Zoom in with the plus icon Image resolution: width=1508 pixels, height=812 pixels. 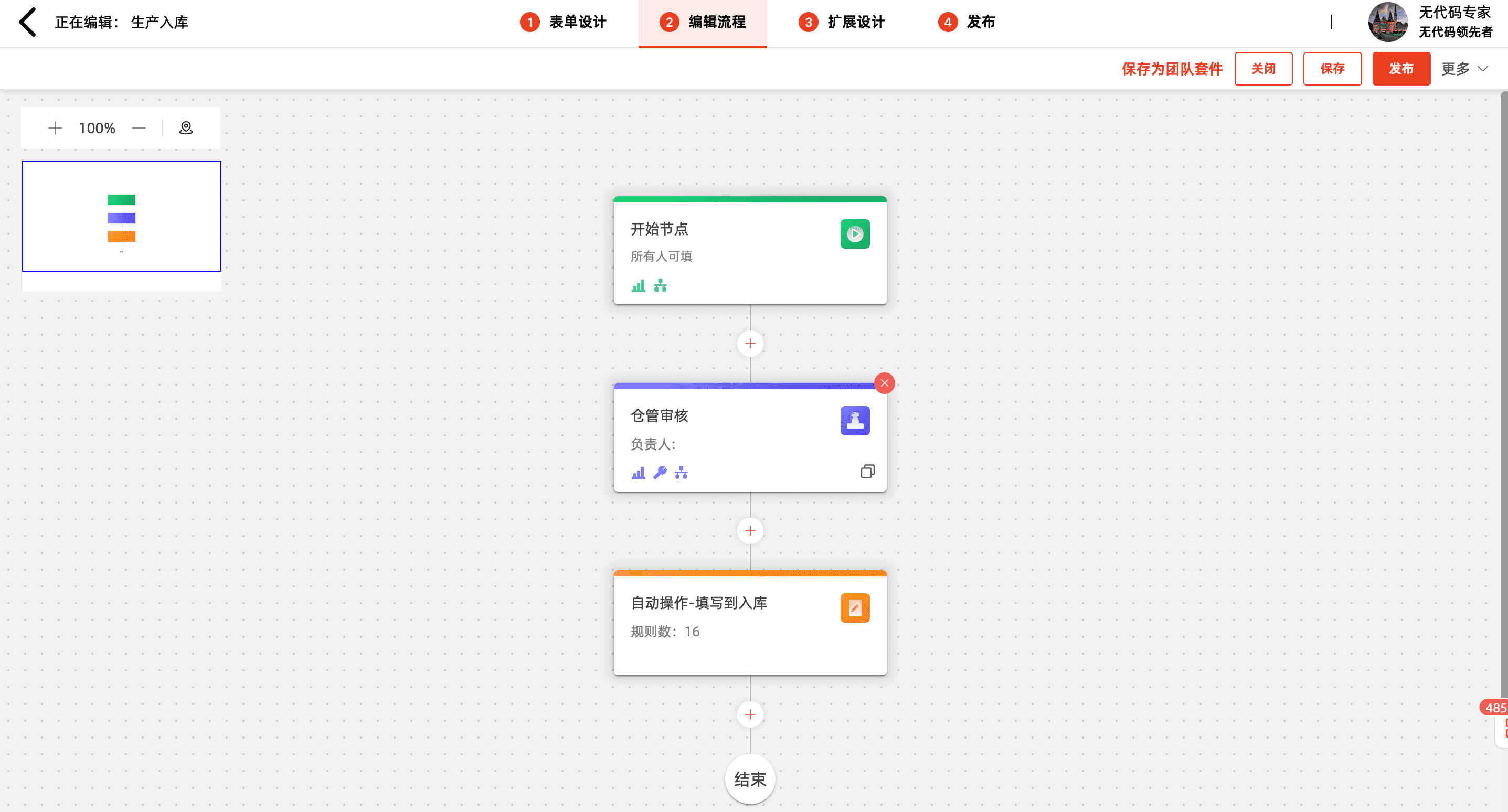click(x=55, y=127)
